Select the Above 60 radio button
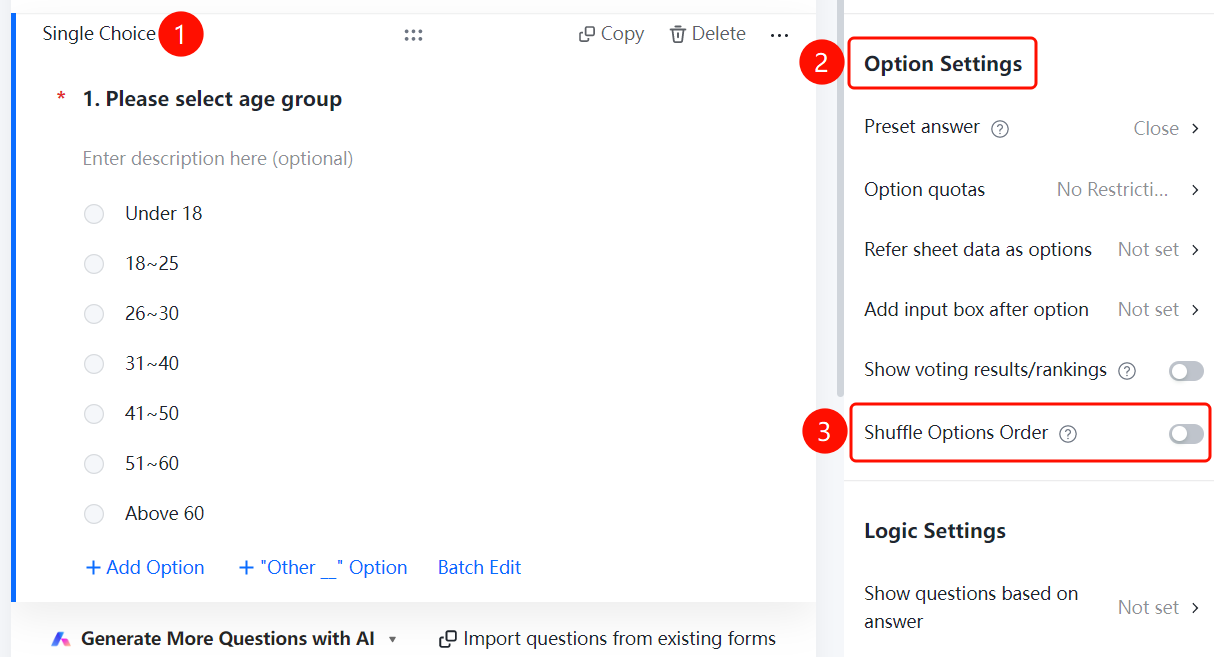Image resolution: width=1214 pixels, height=657 pixels. point(94,514)
